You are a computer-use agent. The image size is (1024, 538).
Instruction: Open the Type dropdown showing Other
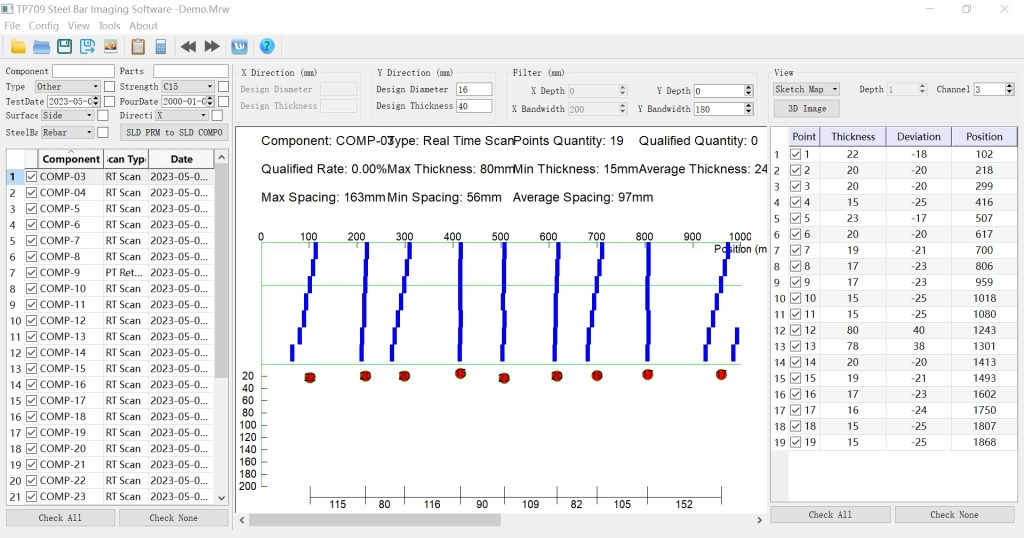[x=67, y=86]
